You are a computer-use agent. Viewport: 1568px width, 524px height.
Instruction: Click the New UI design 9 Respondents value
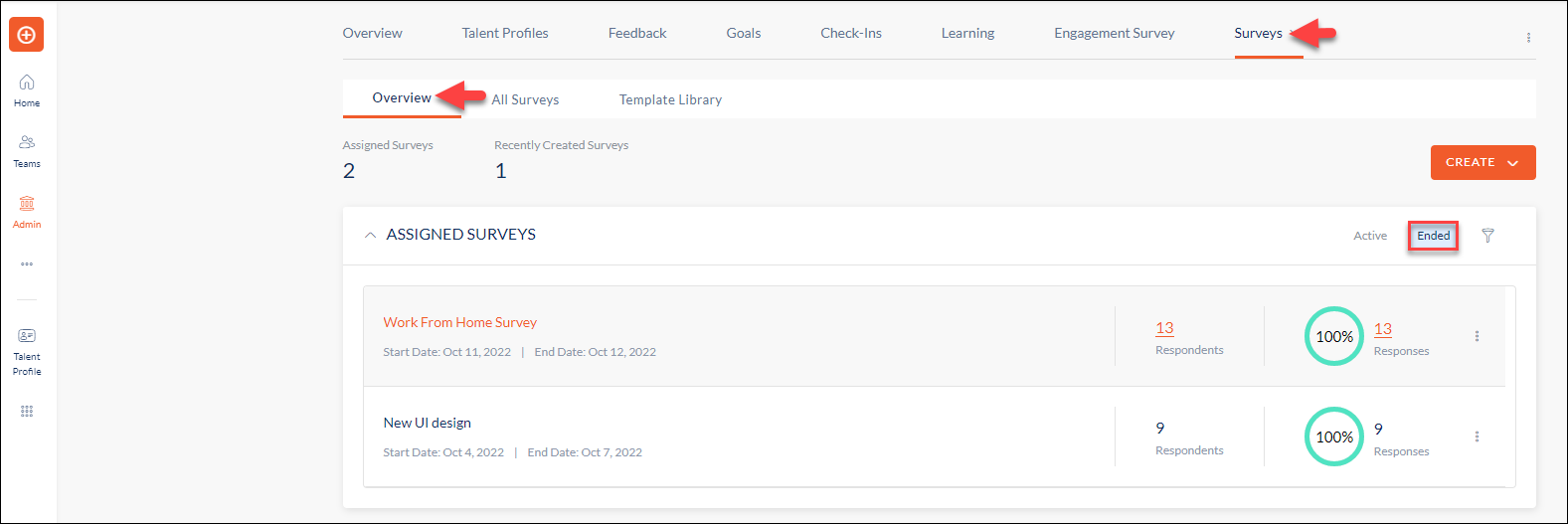click(x=1159, y=428)
